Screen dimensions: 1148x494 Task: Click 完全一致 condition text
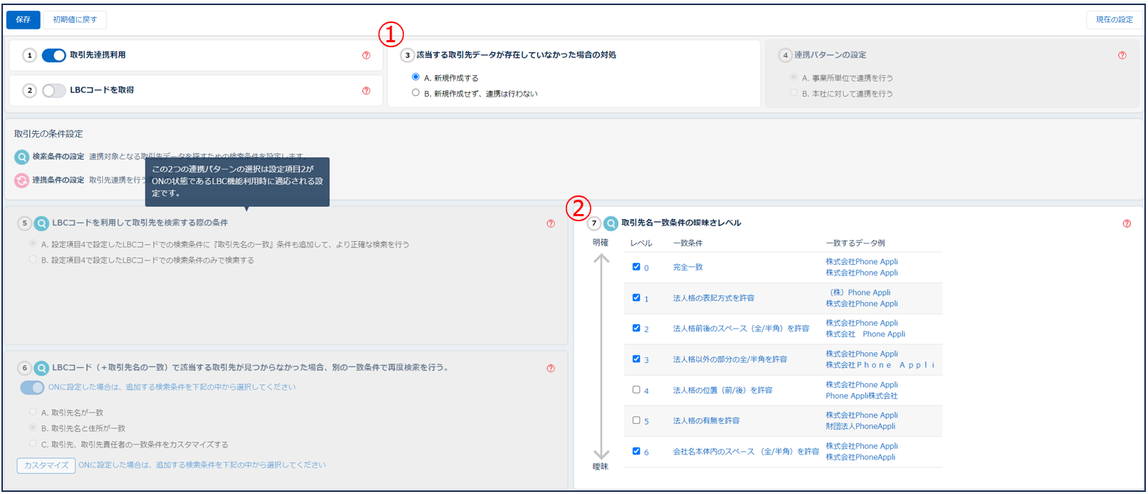[x=687, y=267]
